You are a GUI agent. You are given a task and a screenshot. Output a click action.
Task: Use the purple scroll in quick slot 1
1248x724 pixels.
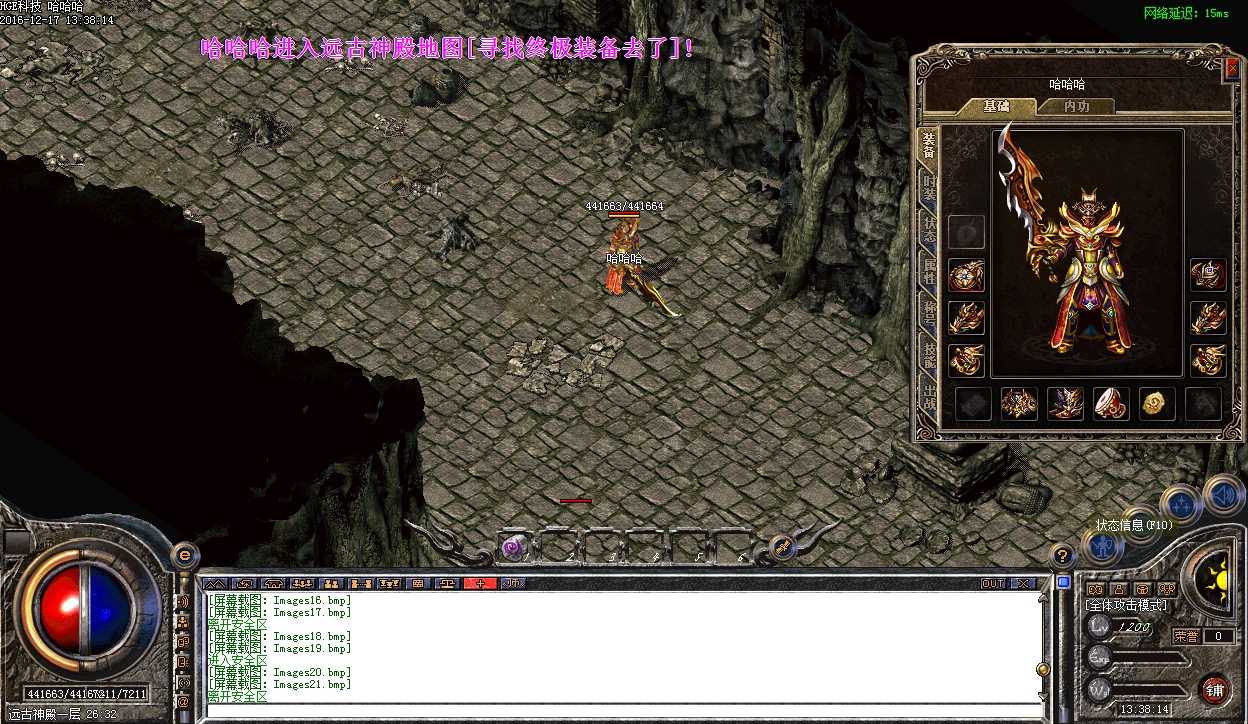pyautogui.click(x=514, y=546)
